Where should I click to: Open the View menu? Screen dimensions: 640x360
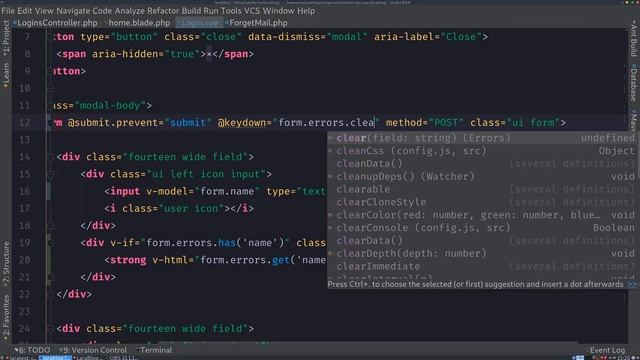pyautogui.click(x=44, y=11)
